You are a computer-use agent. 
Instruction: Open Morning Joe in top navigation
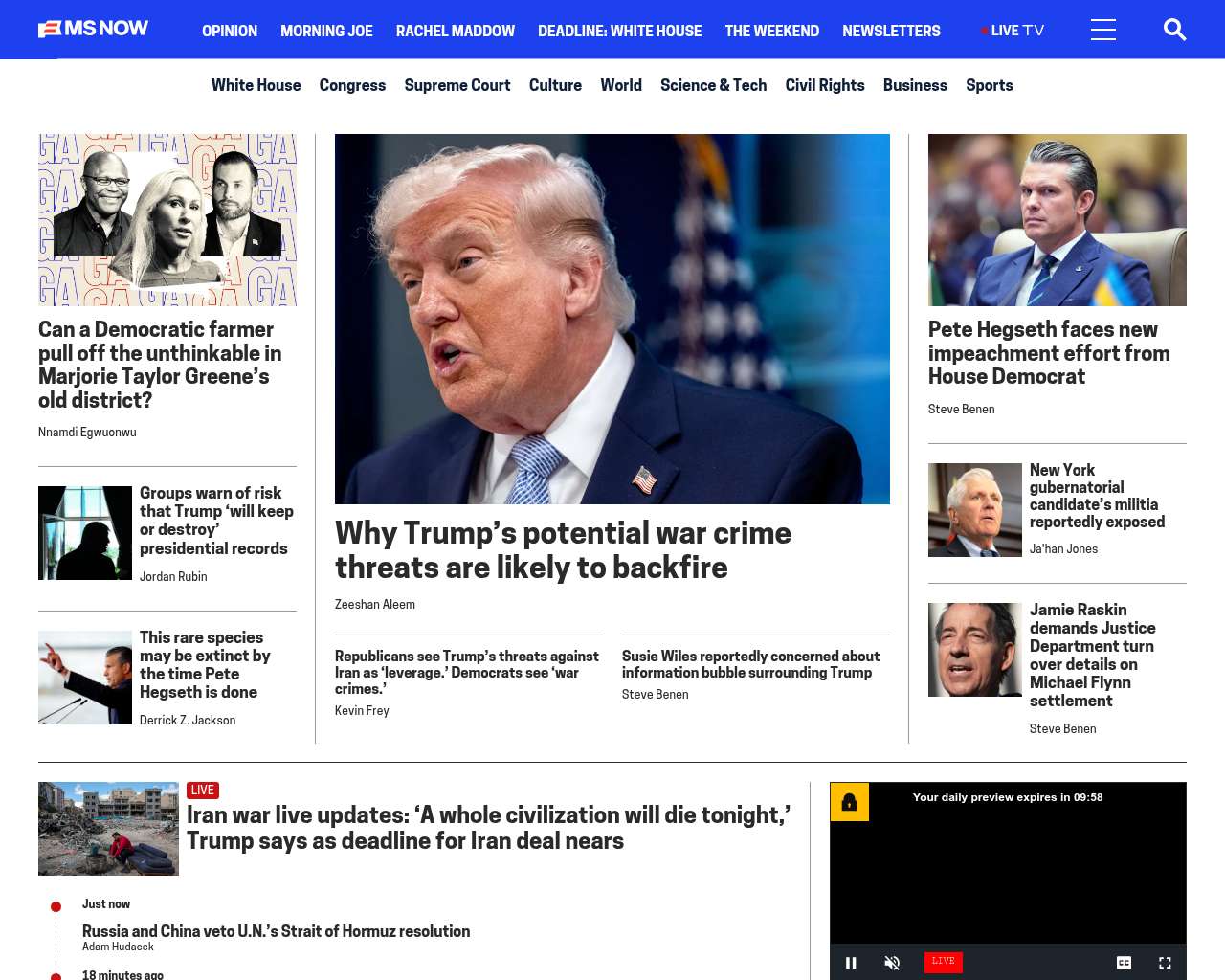coord(326,31)
